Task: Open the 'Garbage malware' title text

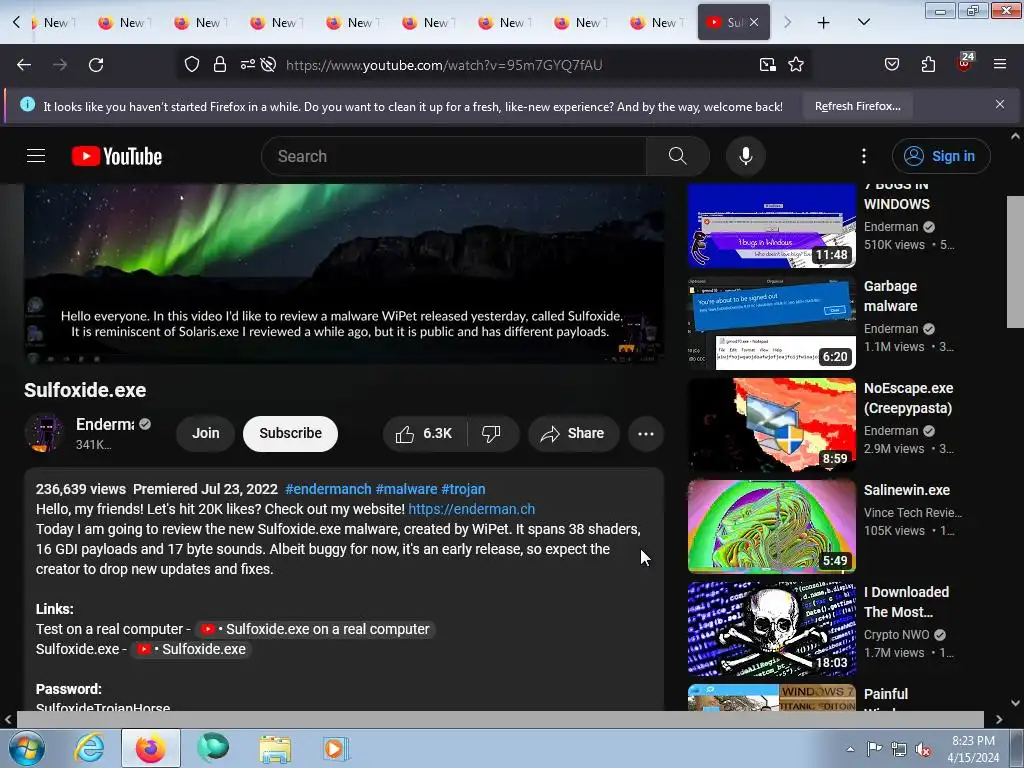Action: click(x=891, y=296)
